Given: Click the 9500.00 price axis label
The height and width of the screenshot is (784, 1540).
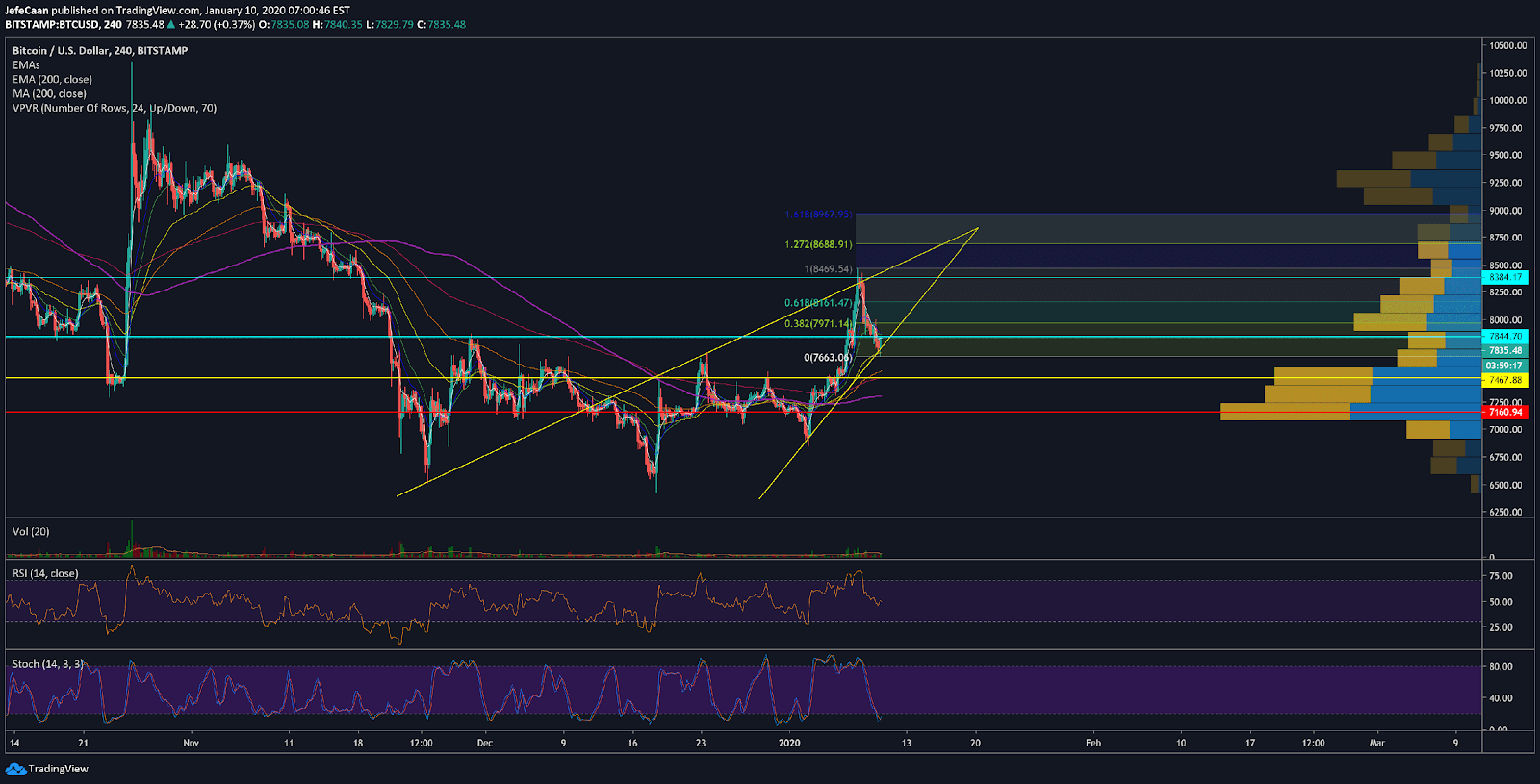Looking at the screenshot, I should [x=1506, y=155].
